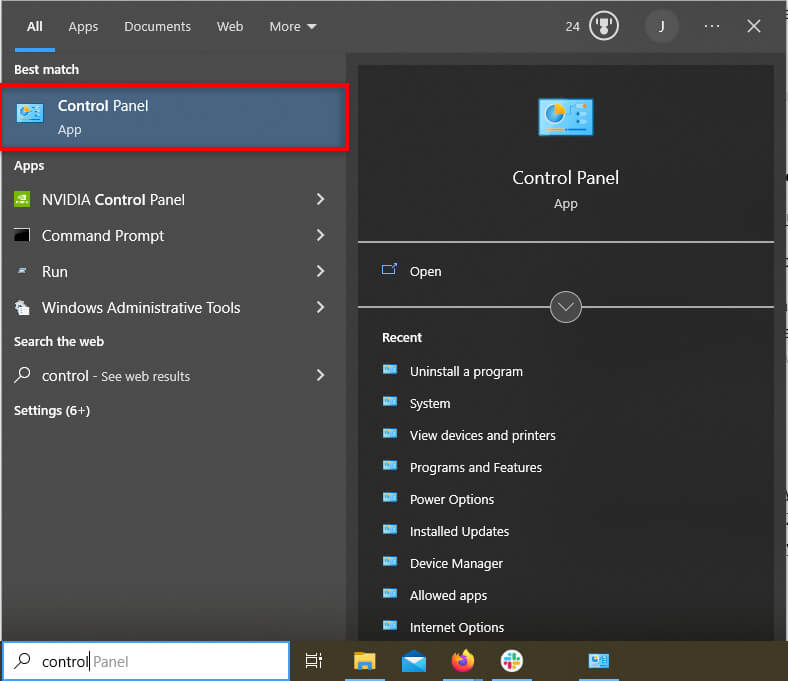Switch to the Apps tab

coord(83,26)
